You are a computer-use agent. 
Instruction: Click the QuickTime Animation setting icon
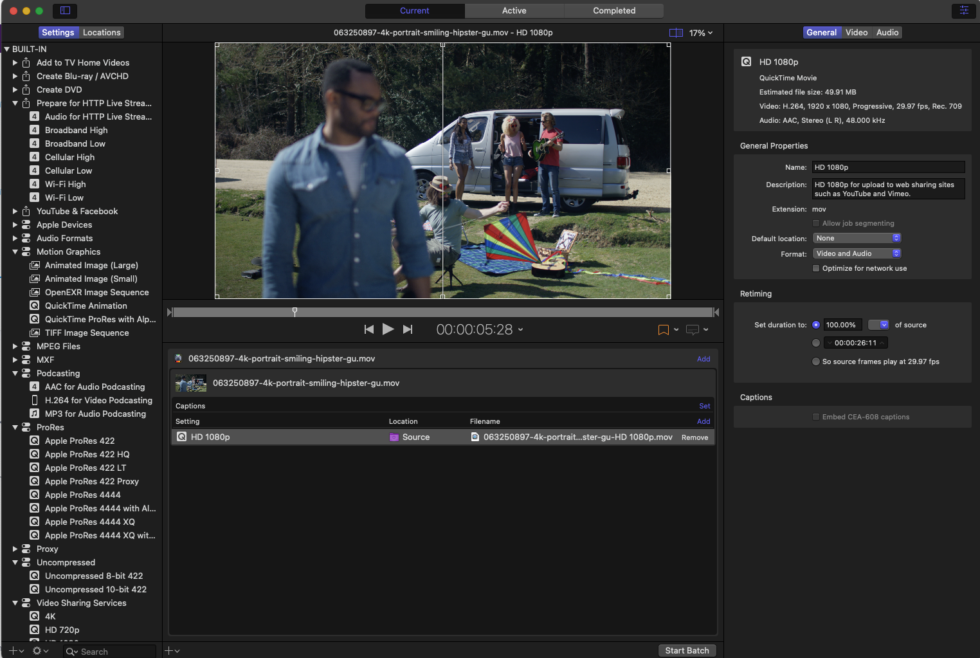coord(35,306)
